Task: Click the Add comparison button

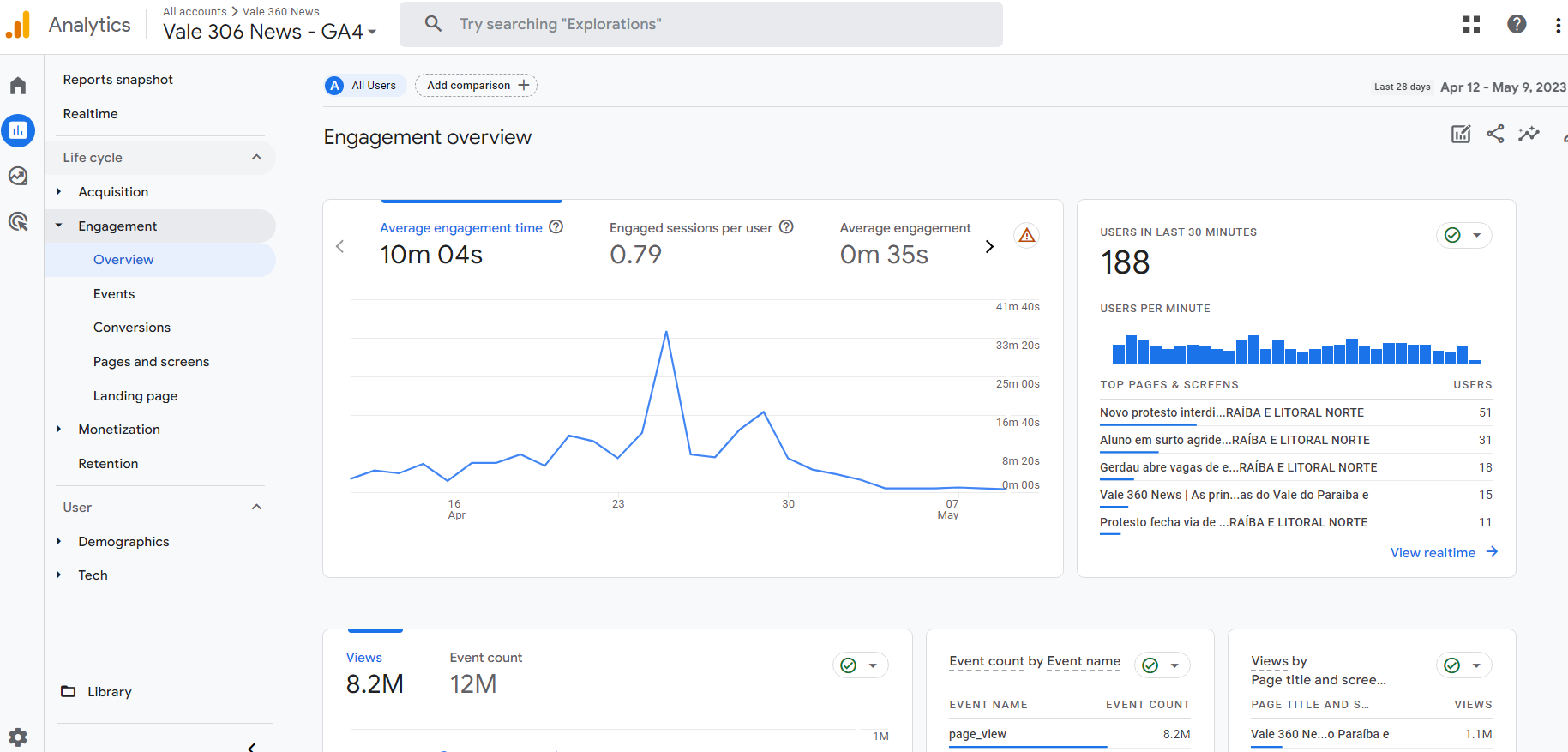Action: click(x=477, y=86)
